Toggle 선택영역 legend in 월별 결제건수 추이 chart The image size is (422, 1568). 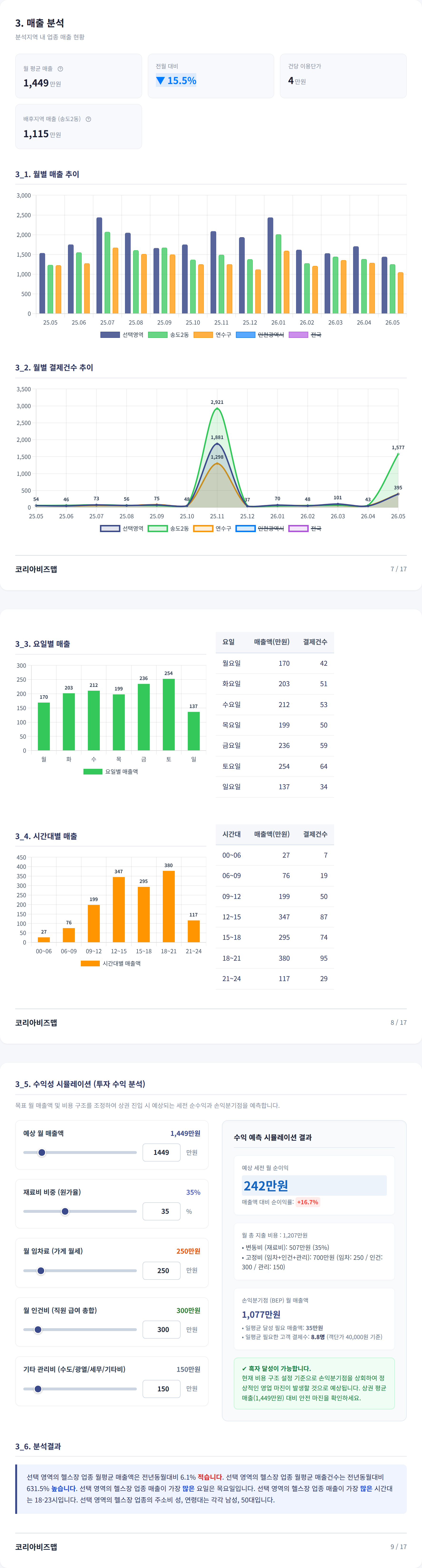pyautogui.click(x=122, y=528)
